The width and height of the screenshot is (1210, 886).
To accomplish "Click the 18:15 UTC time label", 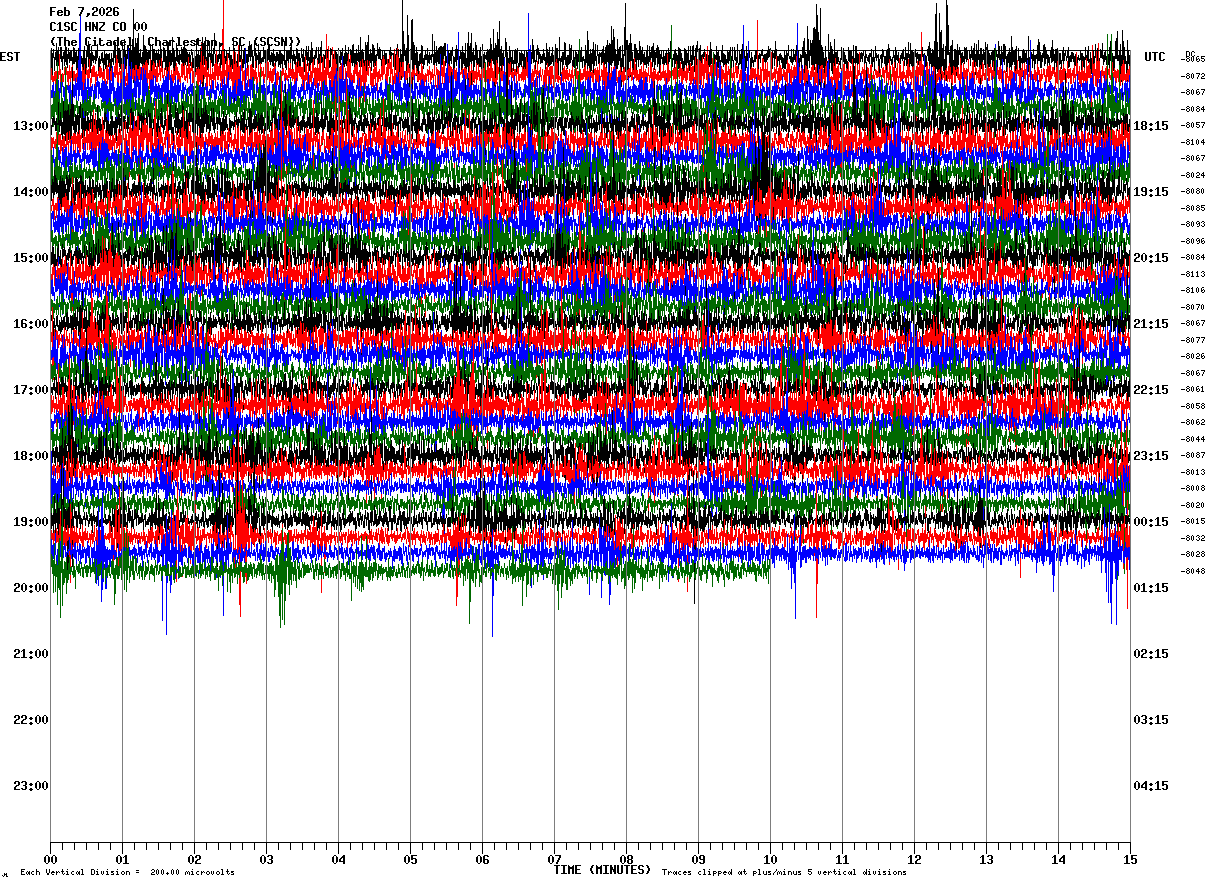I will (1151, 126).
